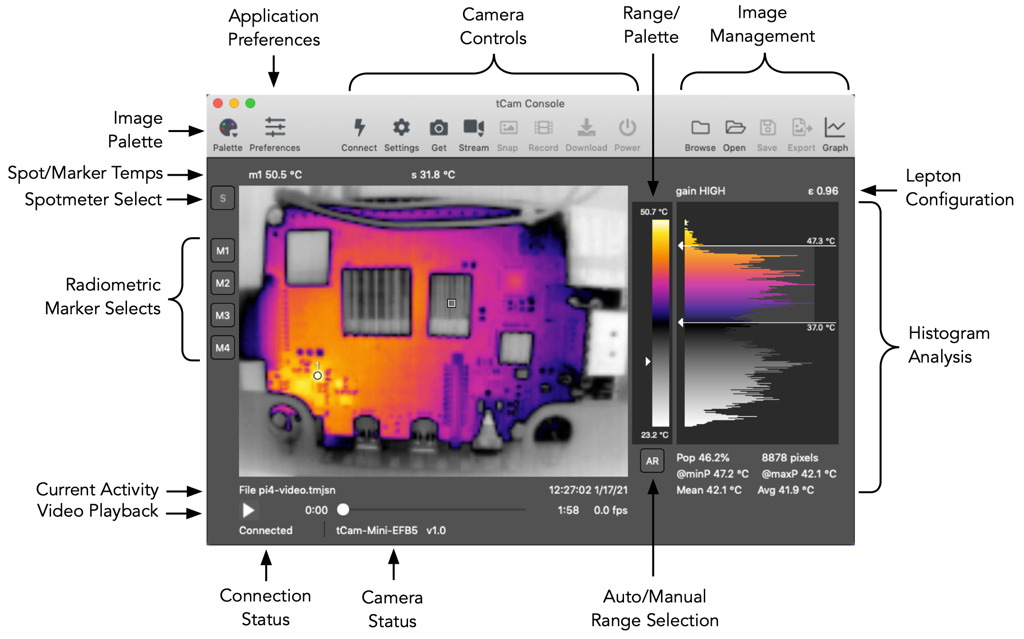Toggle radiometric marker M1
Viewport: 1024px width, 639px height.
(223, 251)
